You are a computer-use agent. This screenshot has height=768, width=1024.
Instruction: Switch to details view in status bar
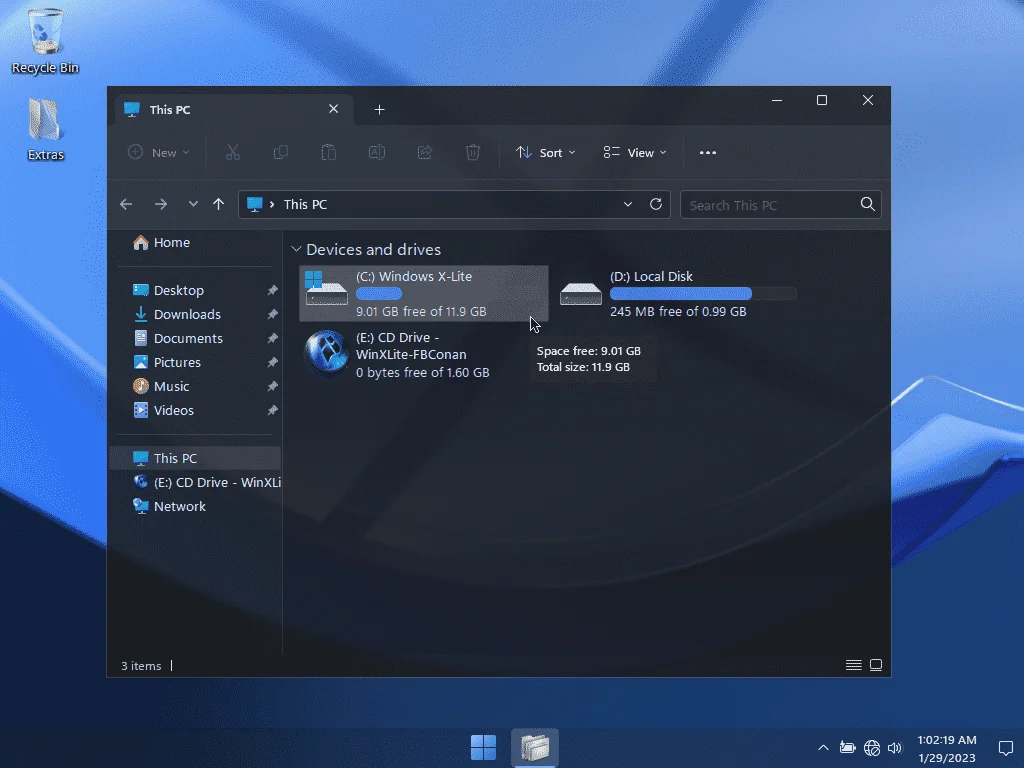854,665
